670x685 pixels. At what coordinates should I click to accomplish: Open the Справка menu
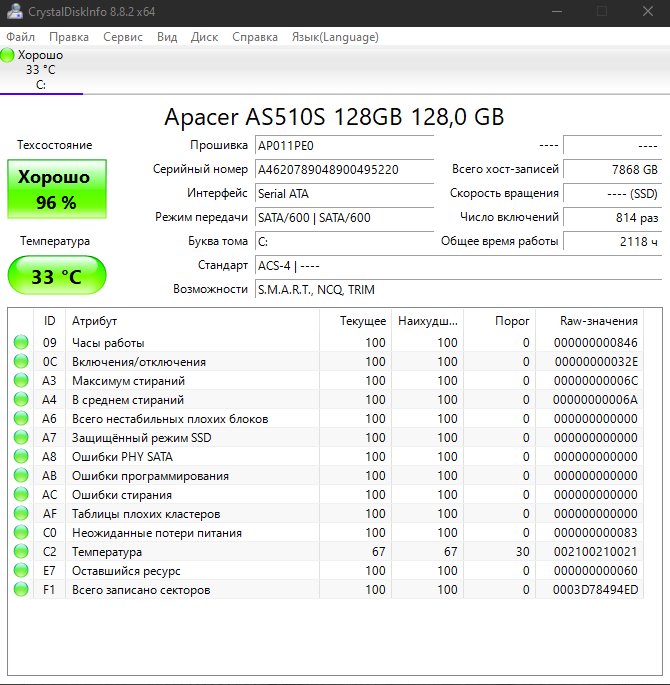pos(255,37)
